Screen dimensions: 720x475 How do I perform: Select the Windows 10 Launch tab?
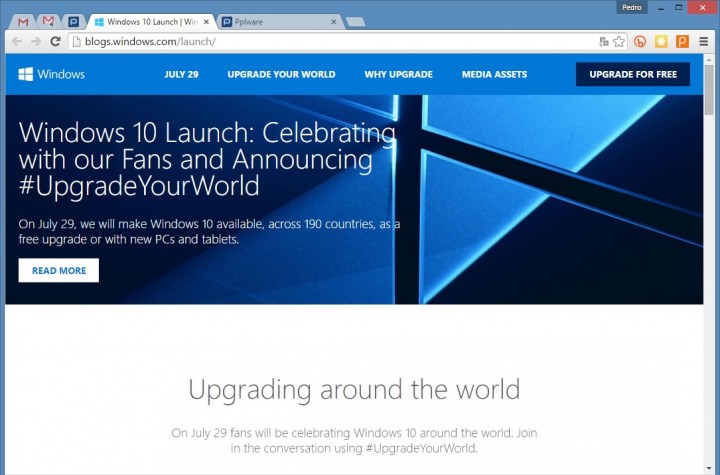pyautogui.click(x=152, y=22)
